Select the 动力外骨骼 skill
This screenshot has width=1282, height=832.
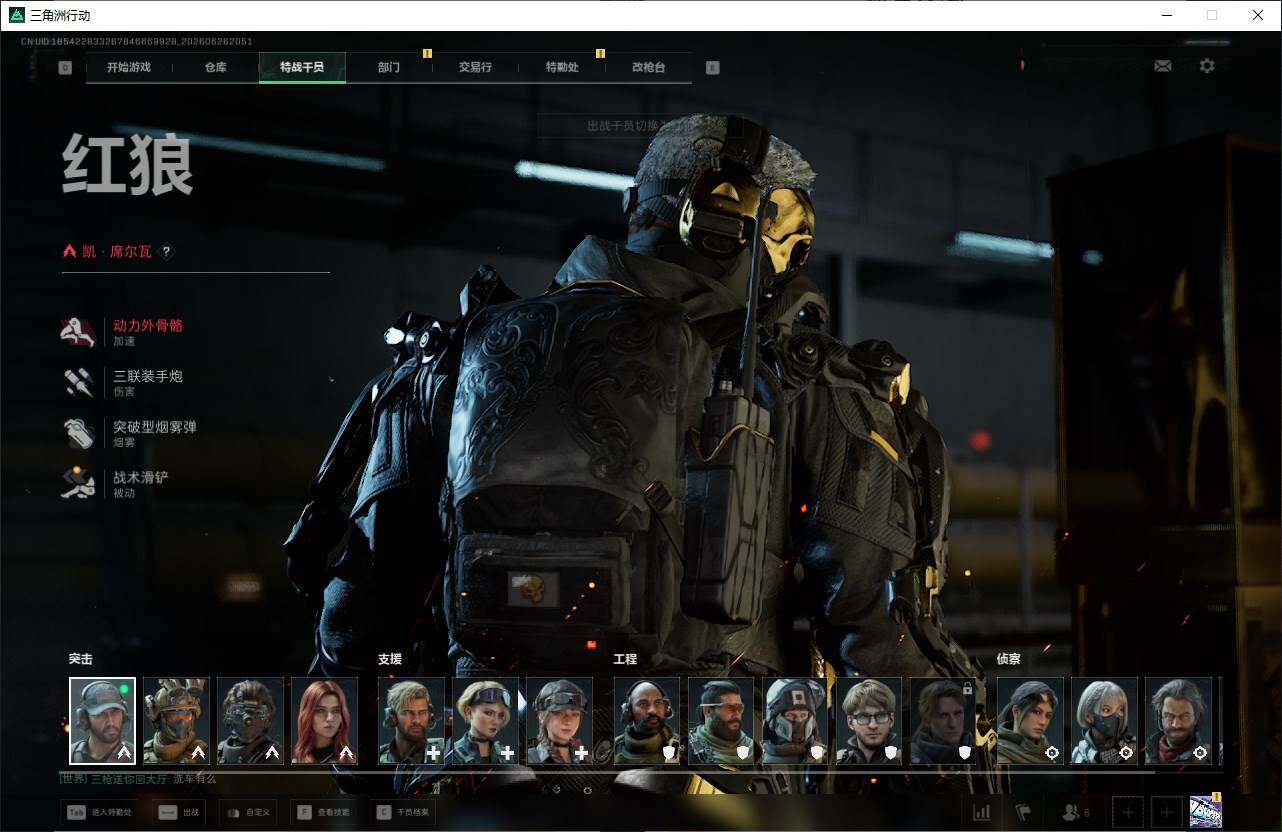pyautogui.click(x=122, y=332)
